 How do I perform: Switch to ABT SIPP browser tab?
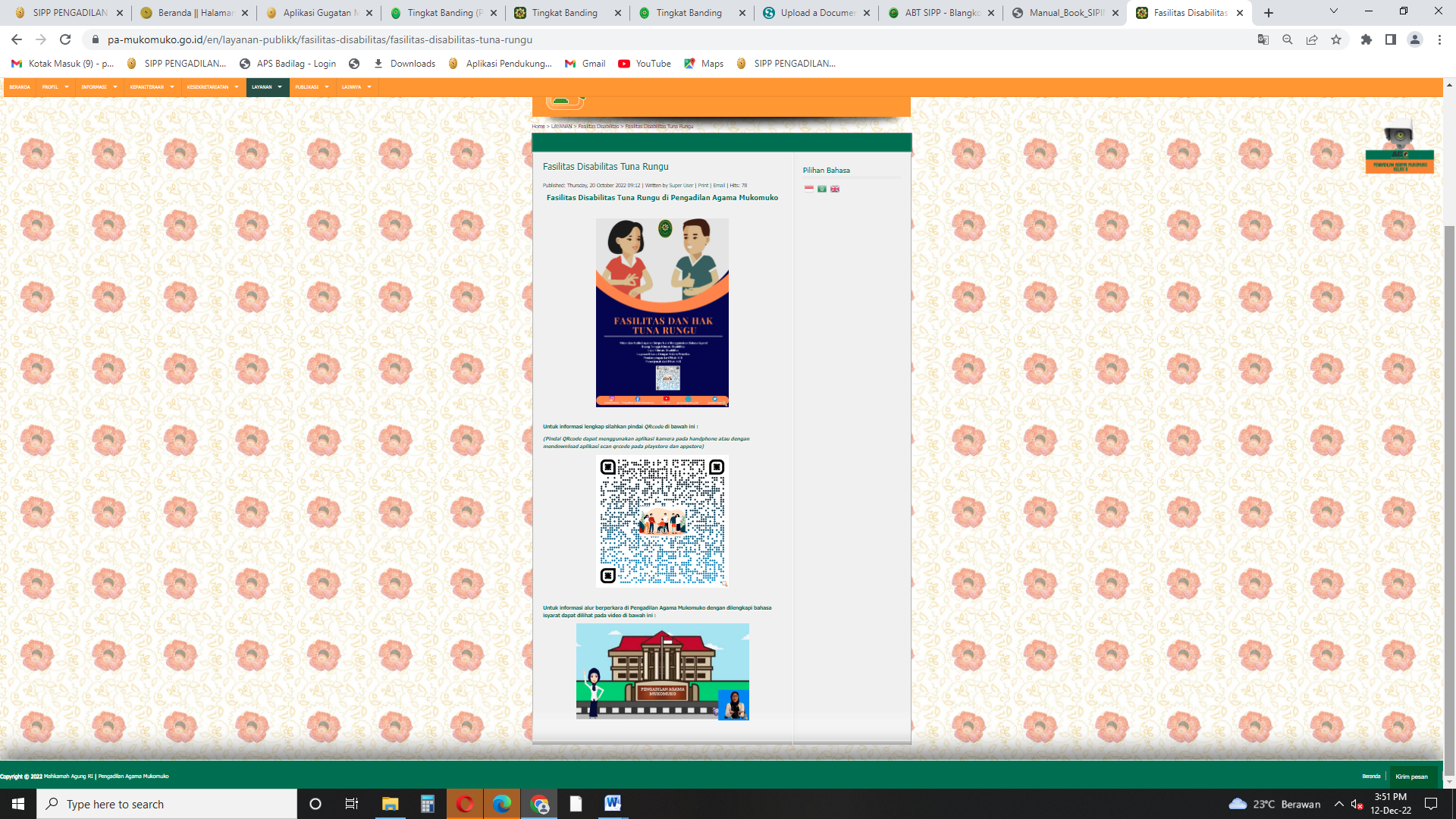coord(941,13)
